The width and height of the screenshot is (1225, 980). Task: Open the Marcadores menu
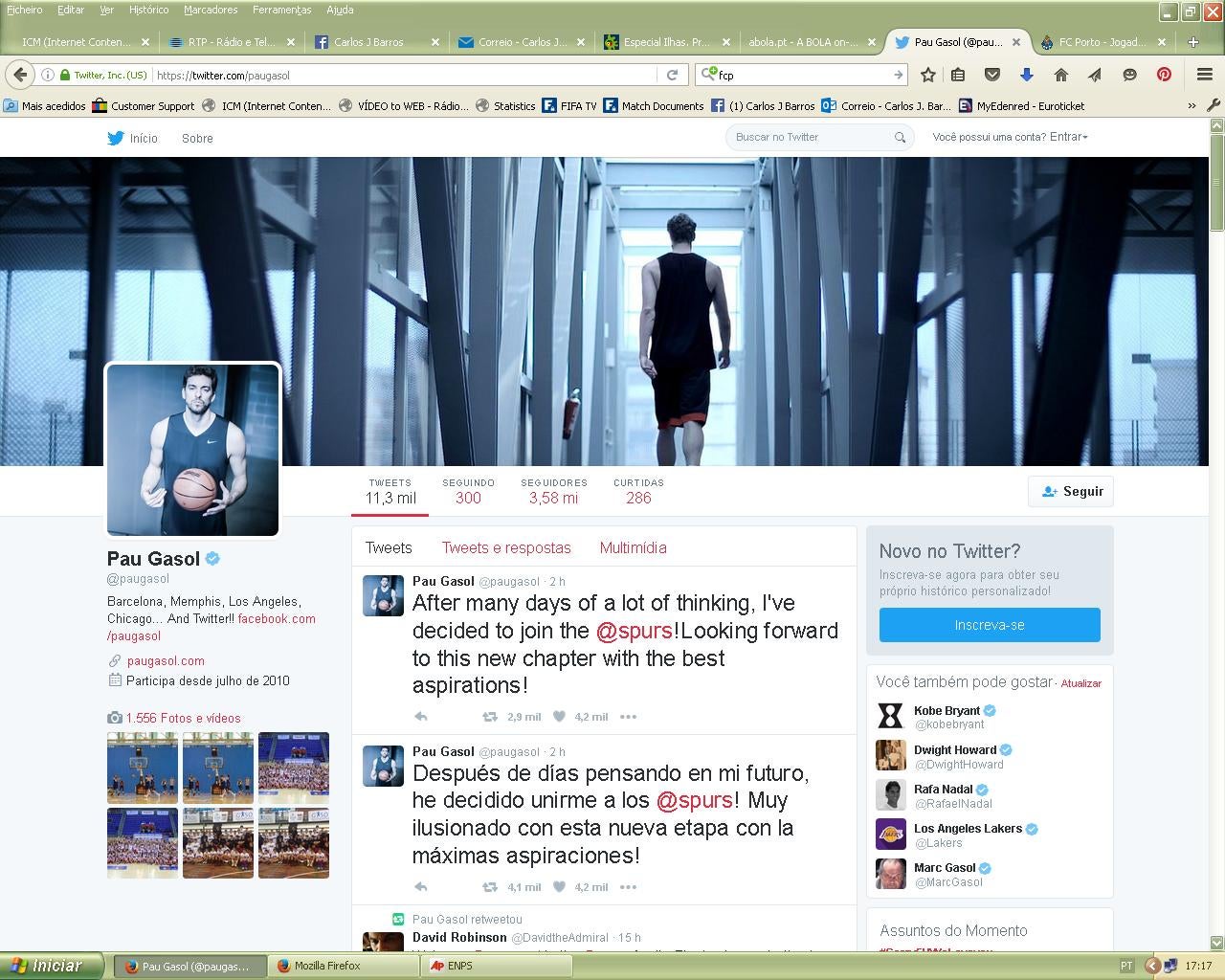click(210, 10)
